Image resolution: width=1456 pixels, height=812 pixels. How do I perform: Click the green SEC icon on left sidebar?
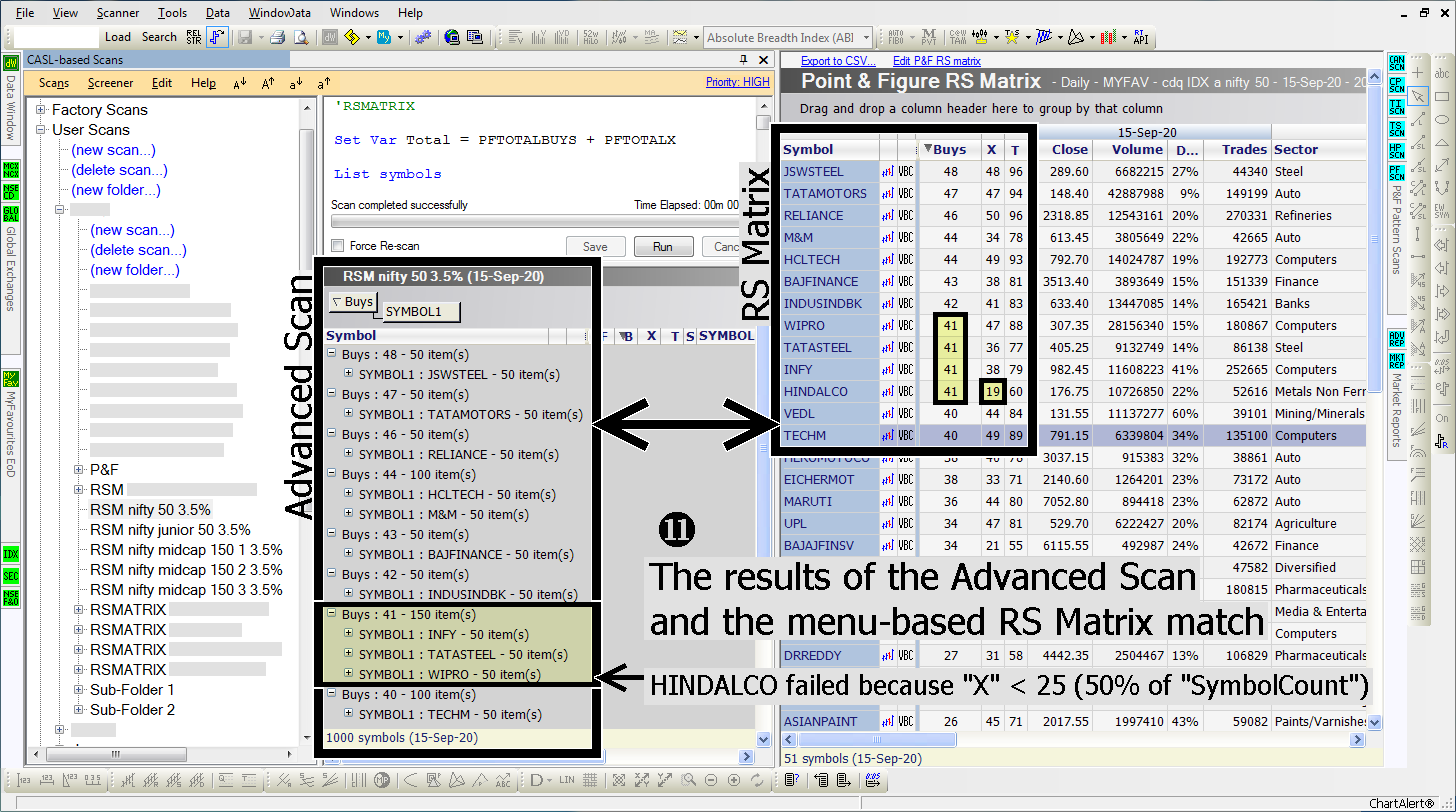(x=11, y=576)
